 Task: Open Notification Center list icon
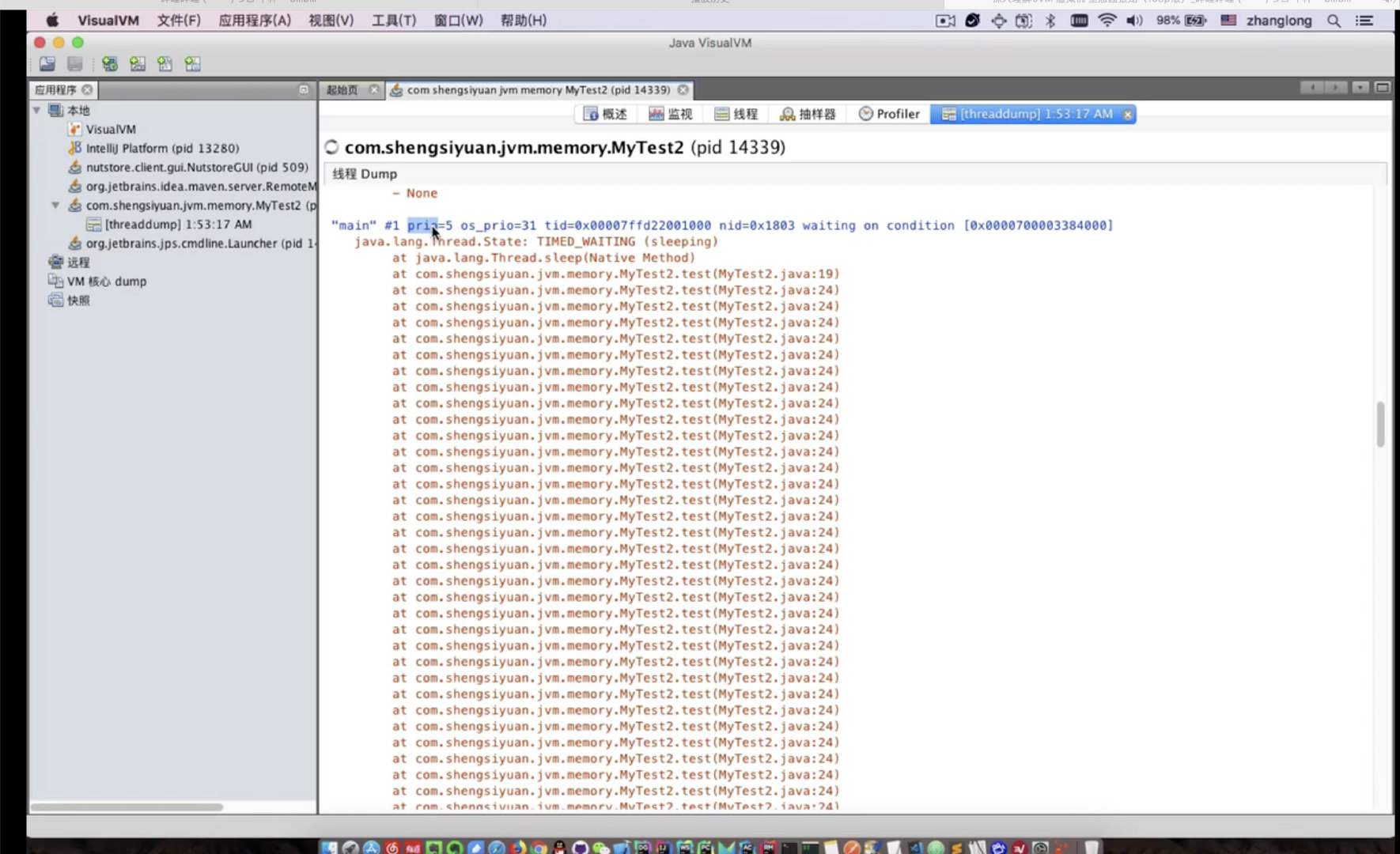pos(1364,21)
